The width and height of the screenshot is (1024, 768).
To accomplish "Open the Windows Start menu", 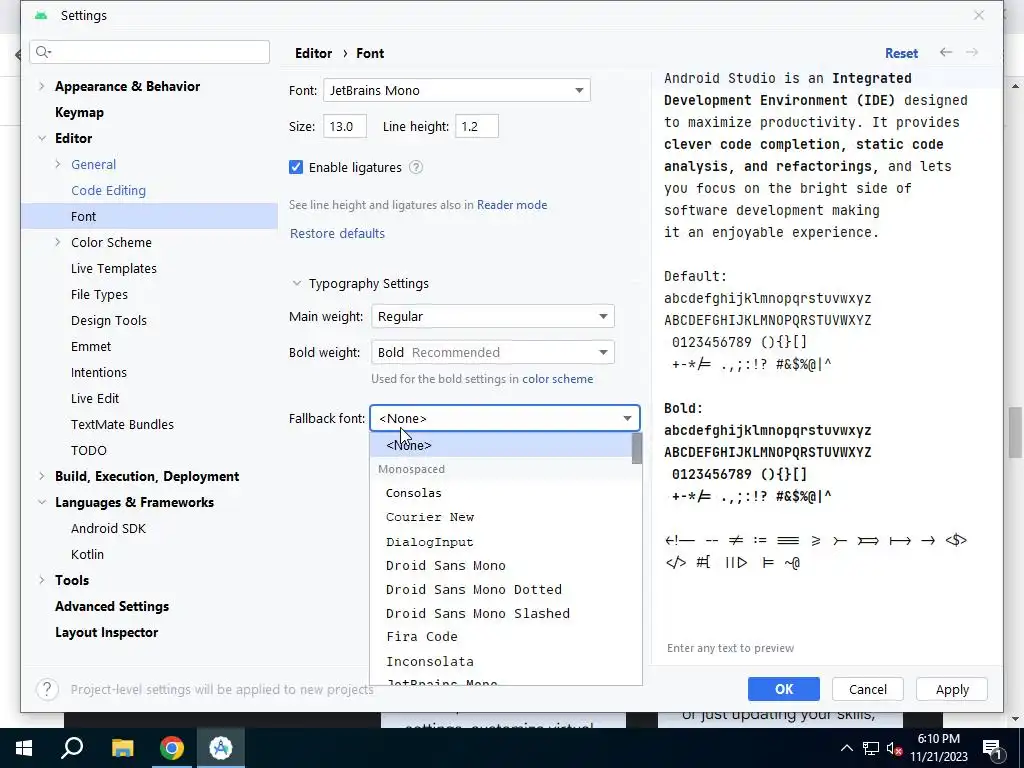I will [24, 748].
